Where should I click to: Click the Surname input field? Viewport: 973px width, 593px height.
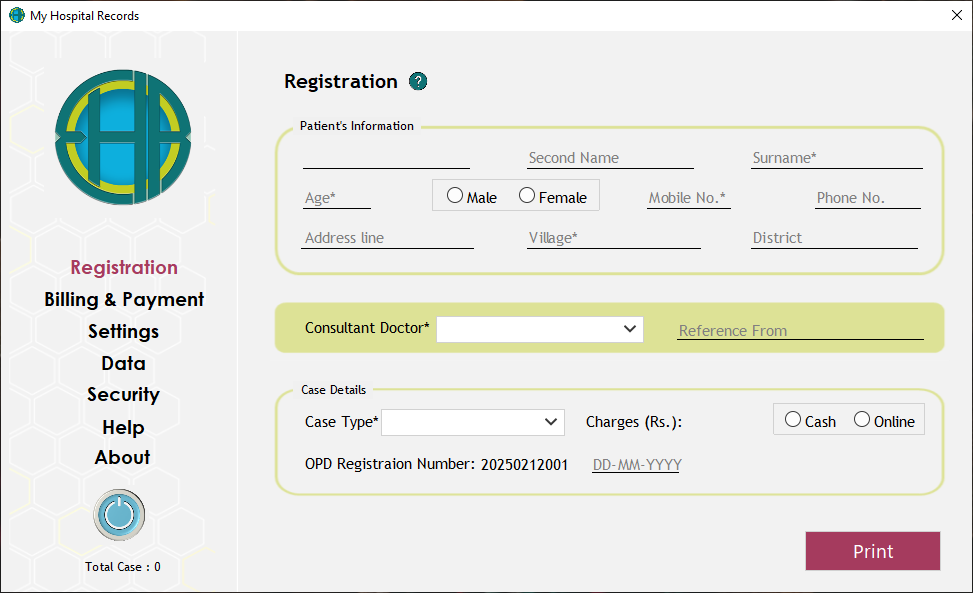point(836,158)
